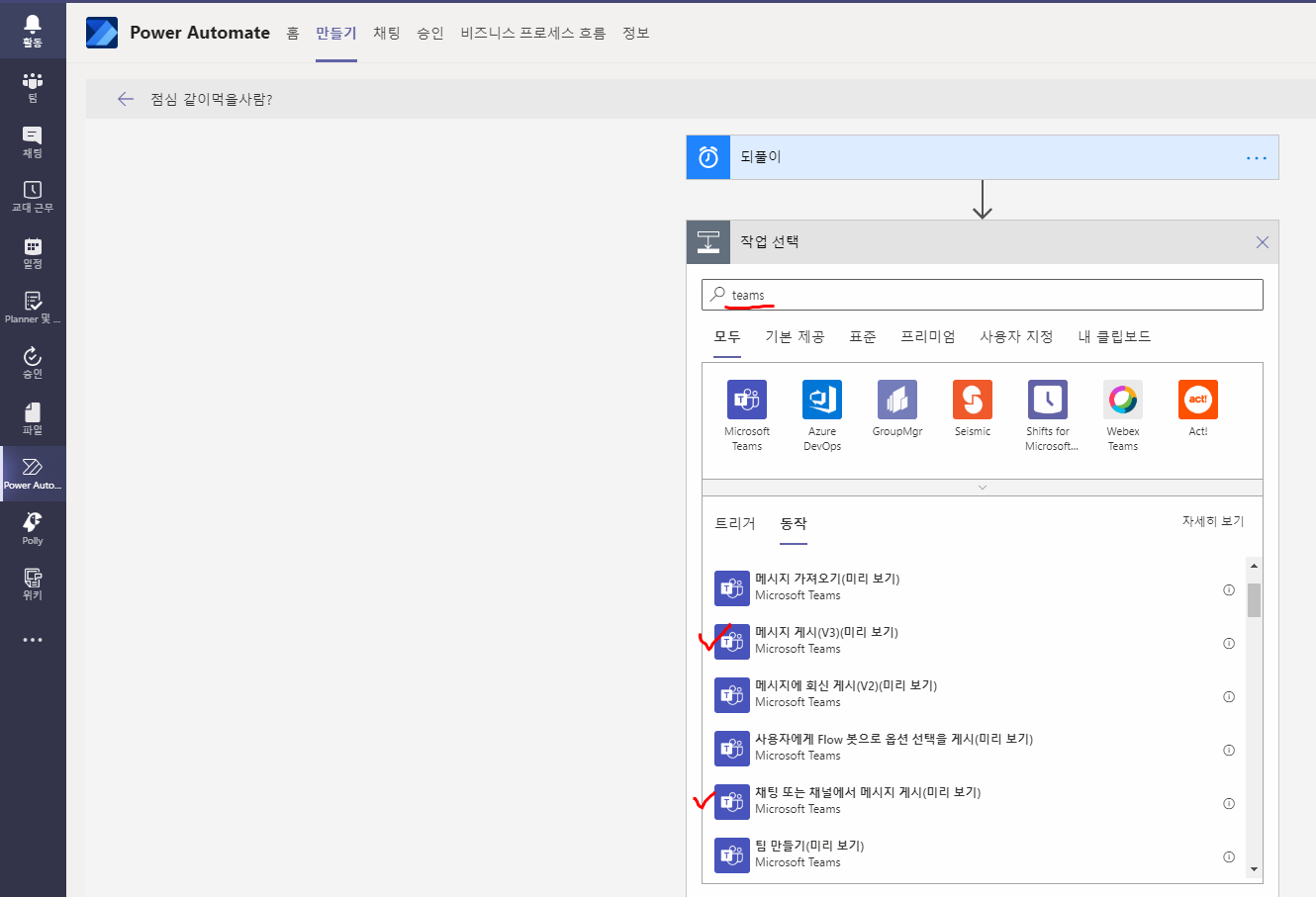
Task: Click the actions list scroll-up arrow
Action: (x=1254, y=567)
